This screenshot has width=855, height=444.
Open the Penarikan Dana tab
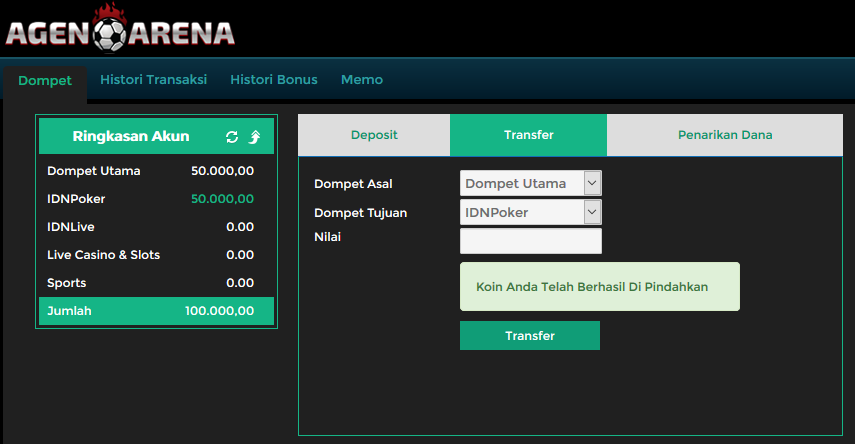point(725,135)
